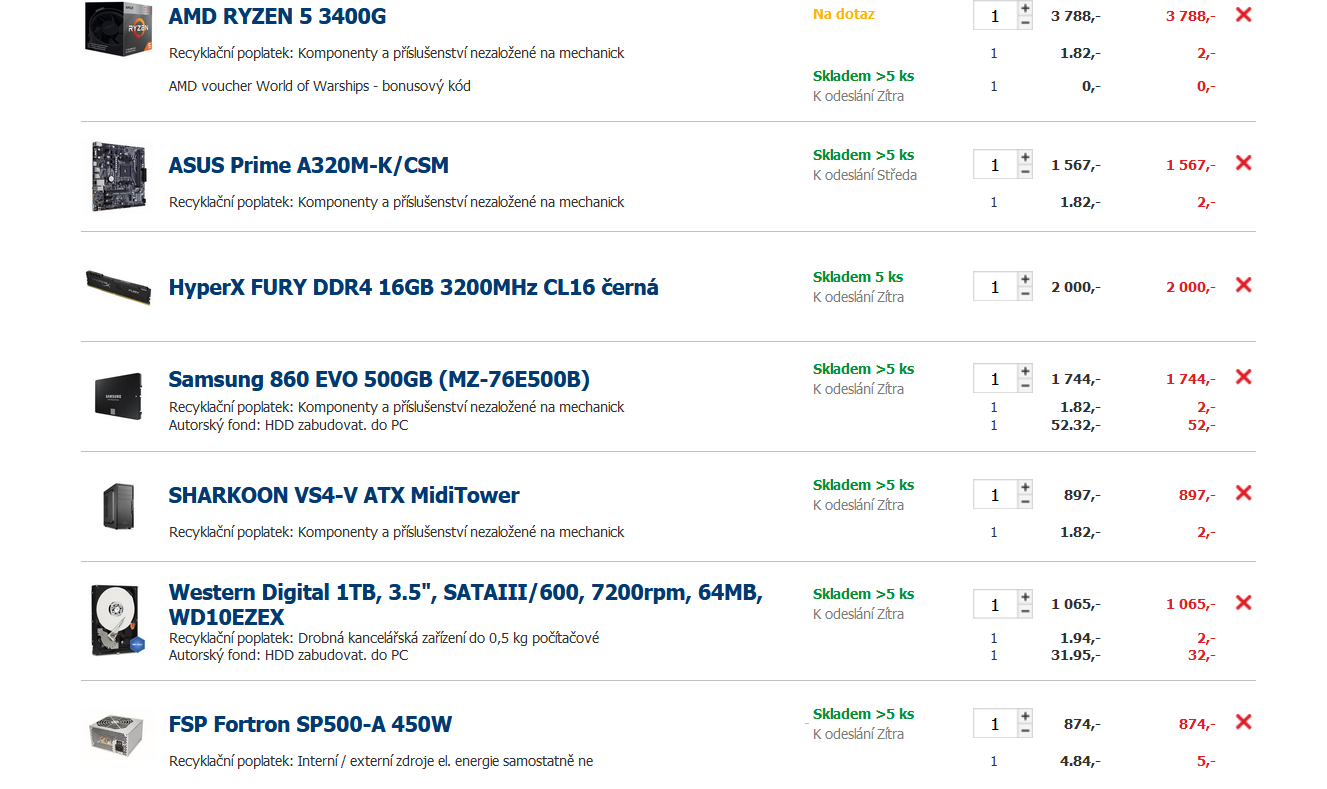Decrease quantity of ASUS Prime A320M-K/CSM
Screen dimensions: 1327x789
[1025, 172]
